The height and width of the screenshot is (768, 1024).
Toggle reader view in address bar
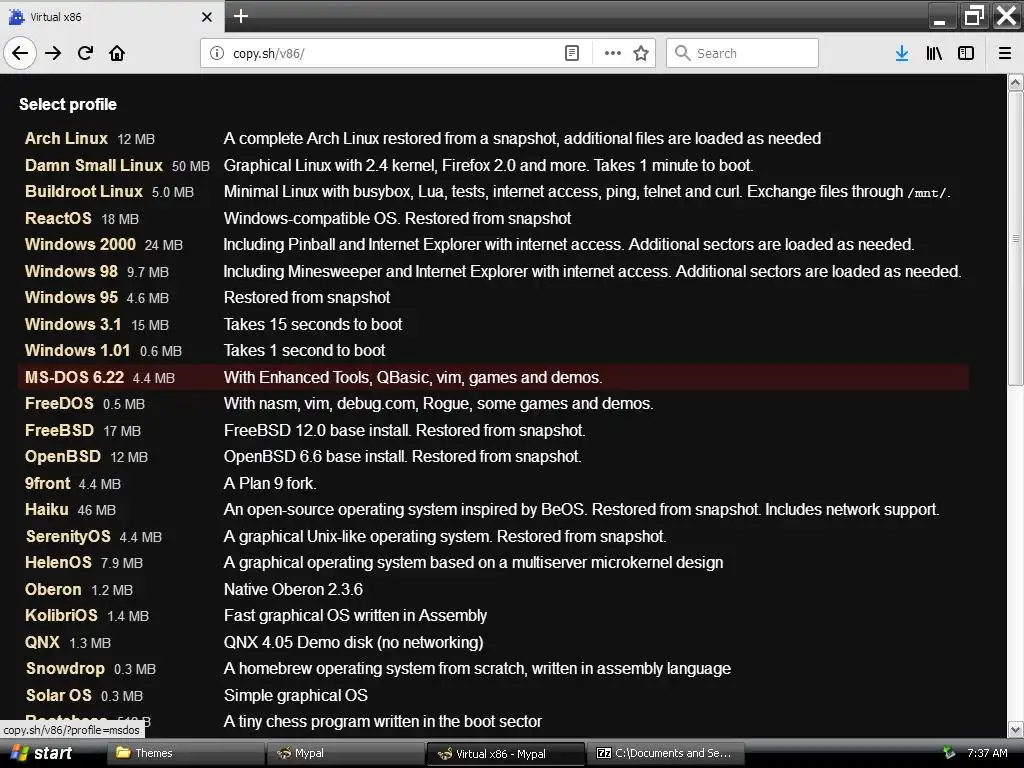tap(571, 53)
